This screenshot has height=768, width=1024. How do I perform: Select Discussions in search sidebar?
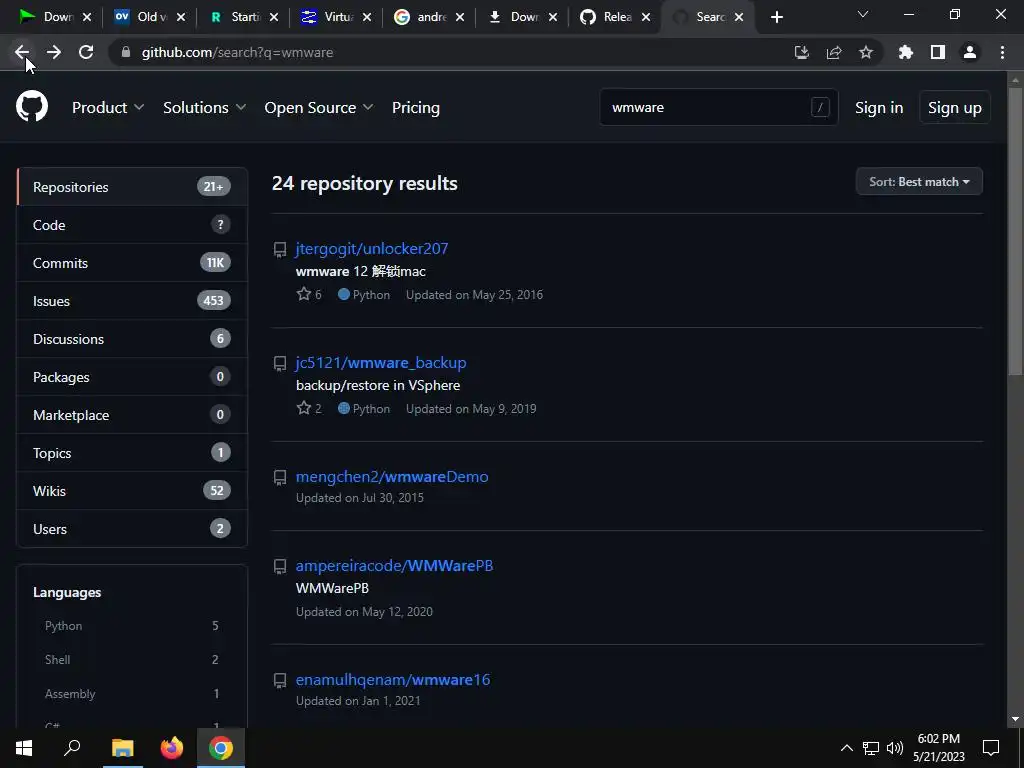pyautogui.click(x=132, y=338)
